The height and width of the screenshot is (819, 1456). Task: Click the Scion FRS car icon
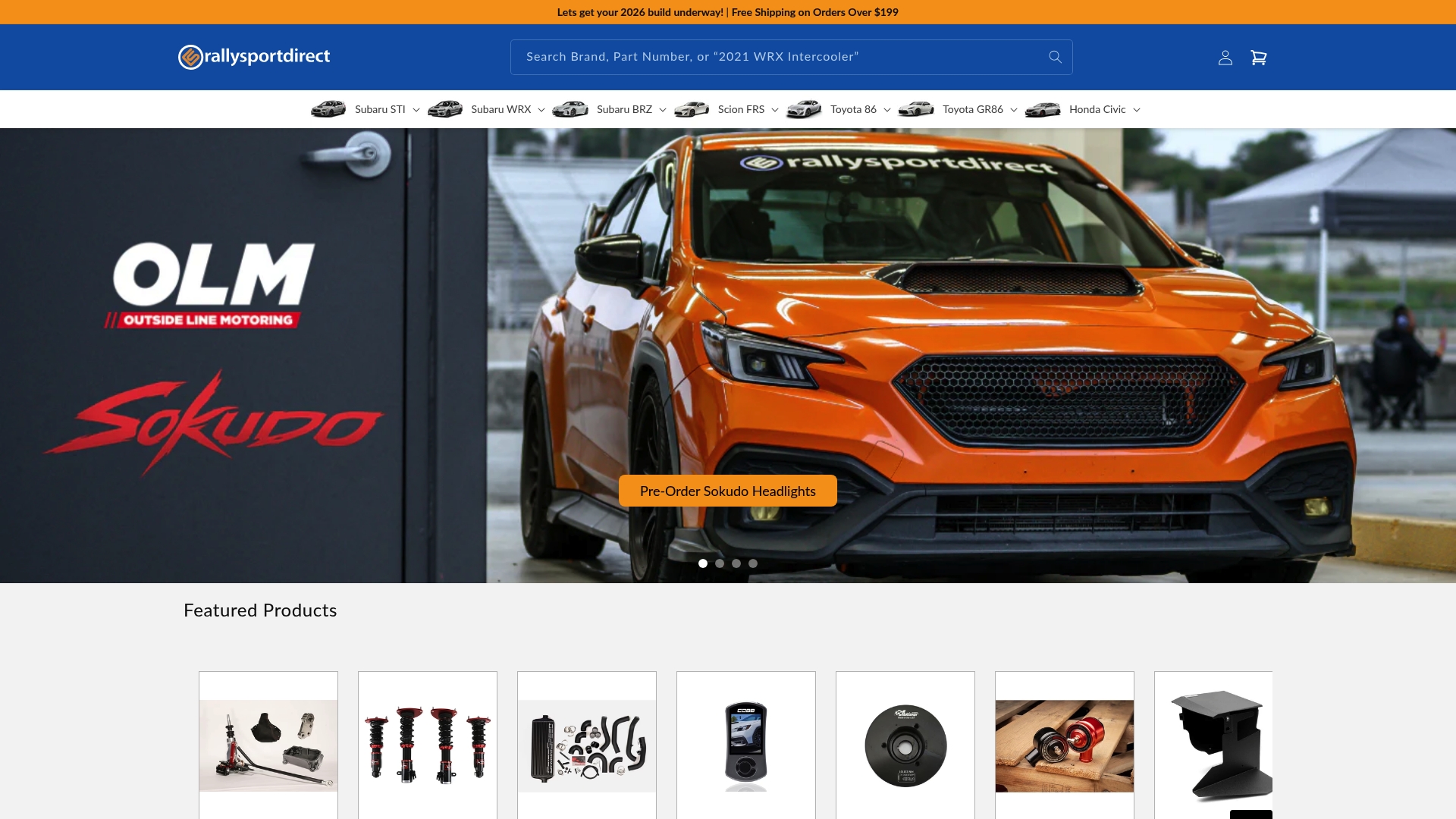click(692, 109)
